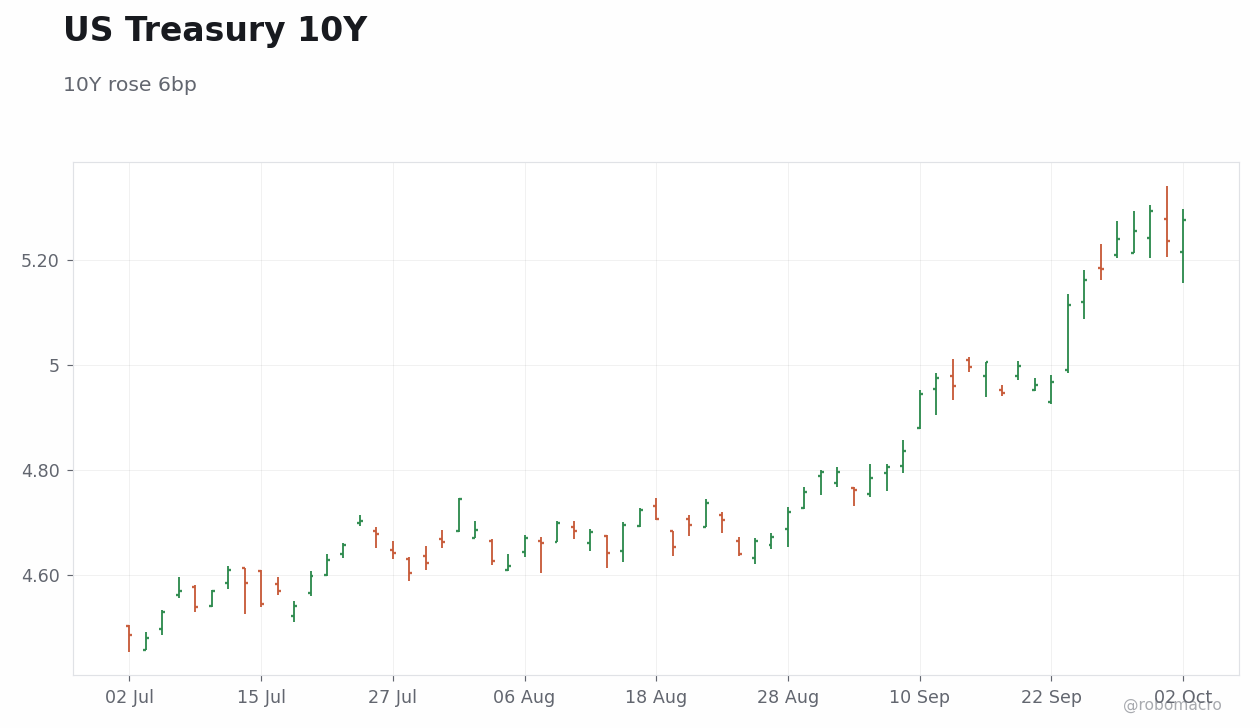Select the 27 Jul x-axis label
The width and height of the screenshot is (1260, 728).
point(392,698)
